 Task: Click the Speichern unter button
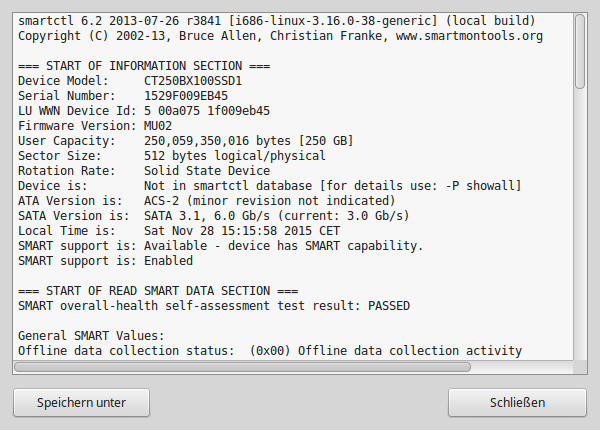tap(81, 402)
